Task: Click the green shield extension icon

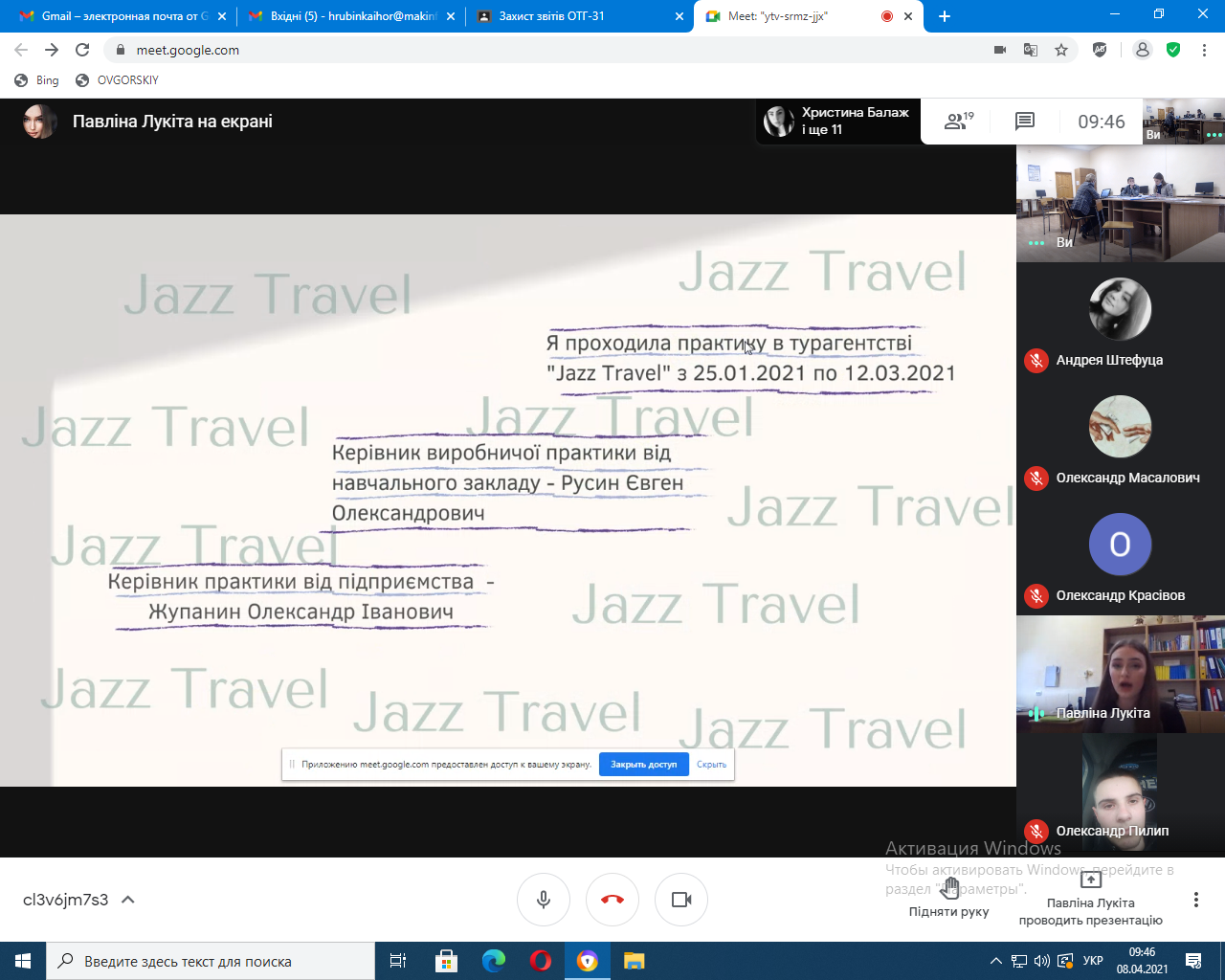Action: (1173, 50)
